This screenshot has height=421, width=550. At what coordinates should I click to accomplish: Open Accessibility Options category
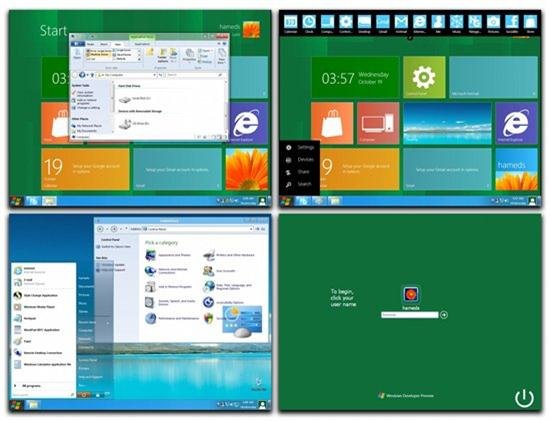pyautogui.click(x=224, y=302)
